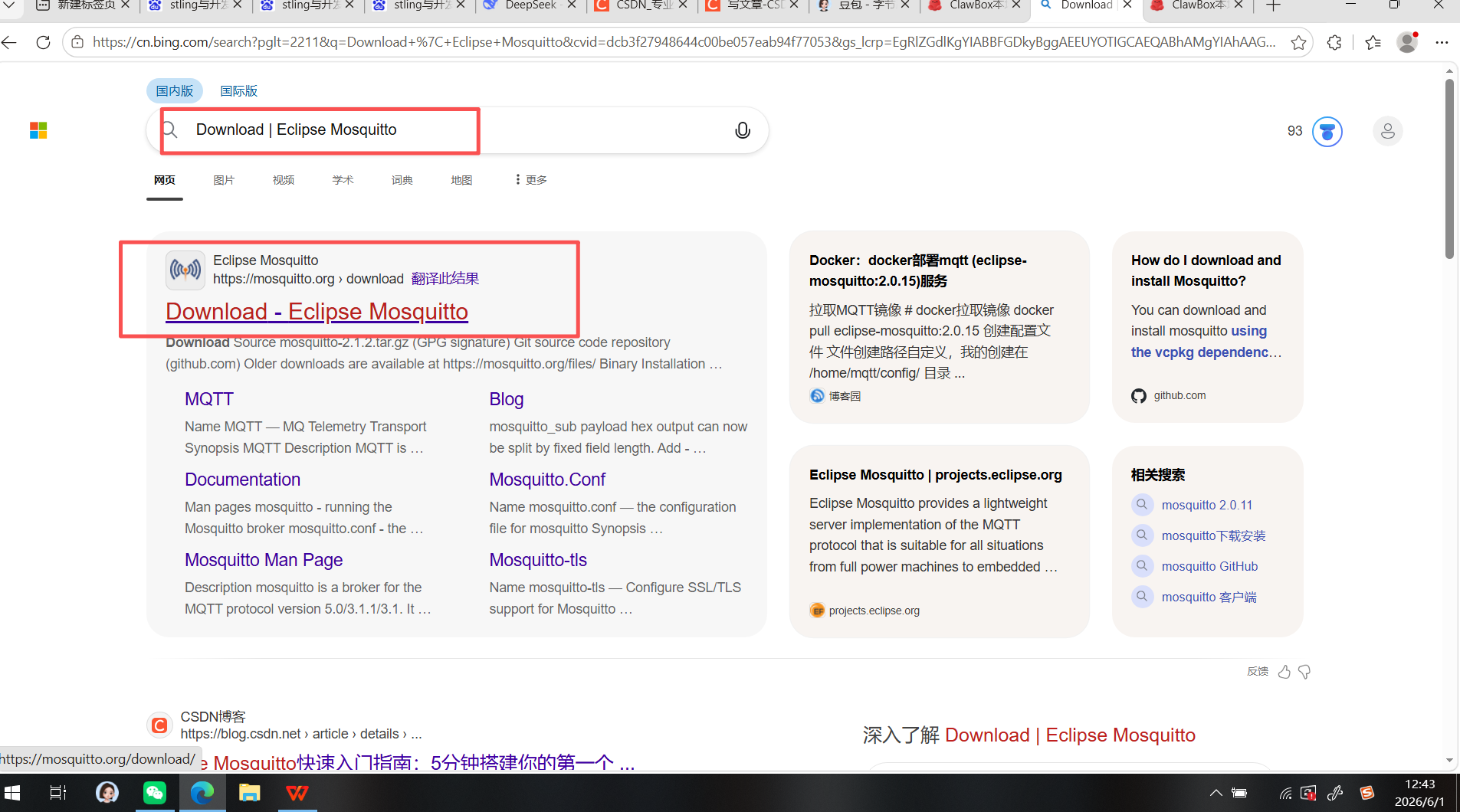Click the Microsoft logo on Bing page

(x=38, y=130)
